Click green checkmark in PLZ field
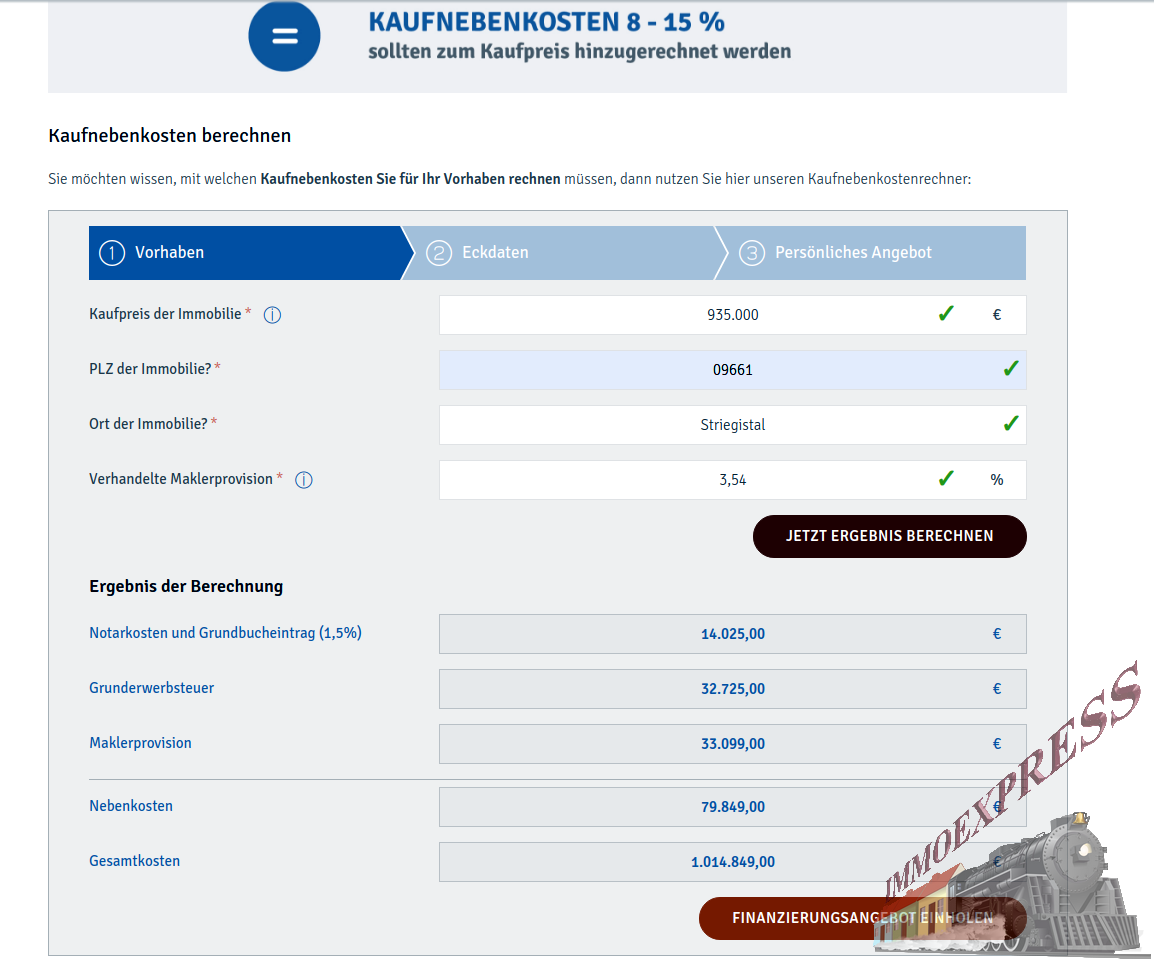Viewport: 1154px width, 962px height. [1010, 369]
